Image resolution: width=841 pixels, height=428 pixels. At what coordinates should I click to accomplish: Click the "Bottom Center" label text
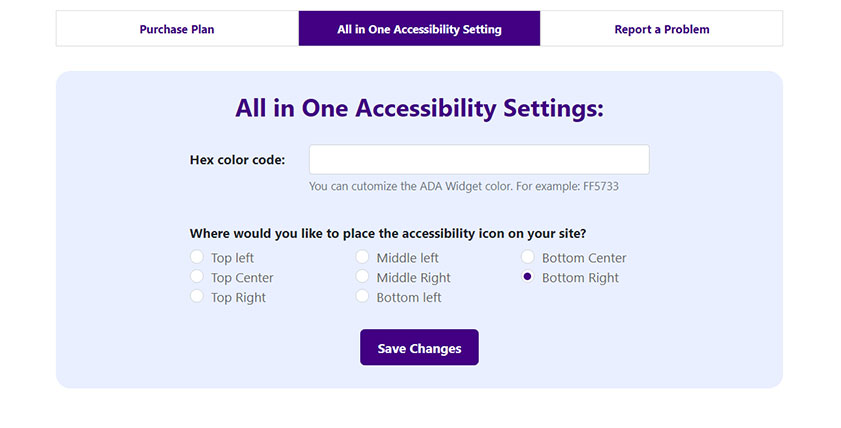click(584, 258)
